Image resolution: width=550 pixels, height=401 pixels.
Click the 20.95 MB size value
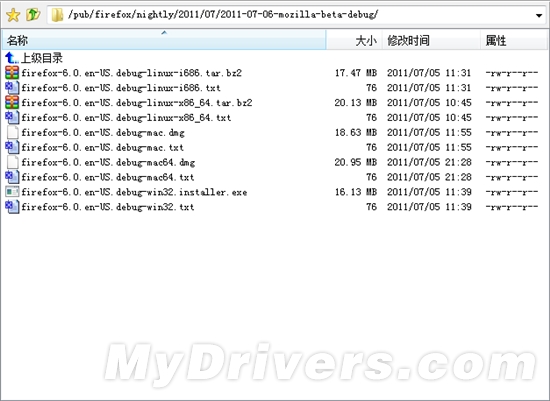coord(356,162)
